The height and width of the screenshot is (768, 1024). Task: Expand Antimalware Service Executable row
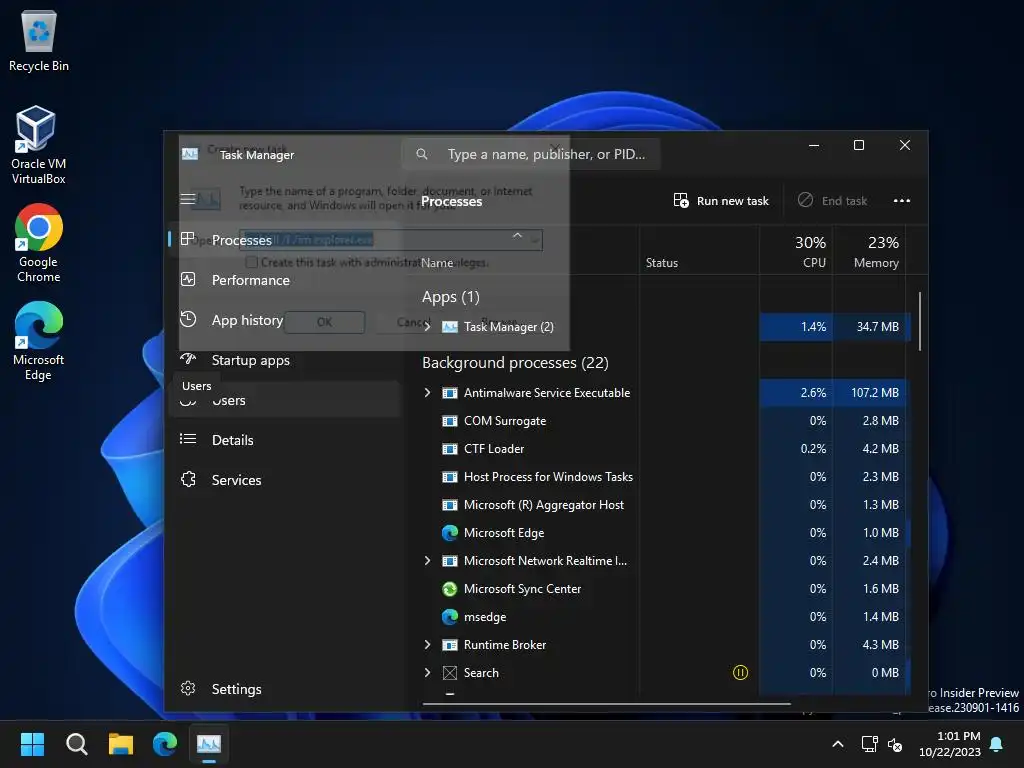click(x=427, y=392)
